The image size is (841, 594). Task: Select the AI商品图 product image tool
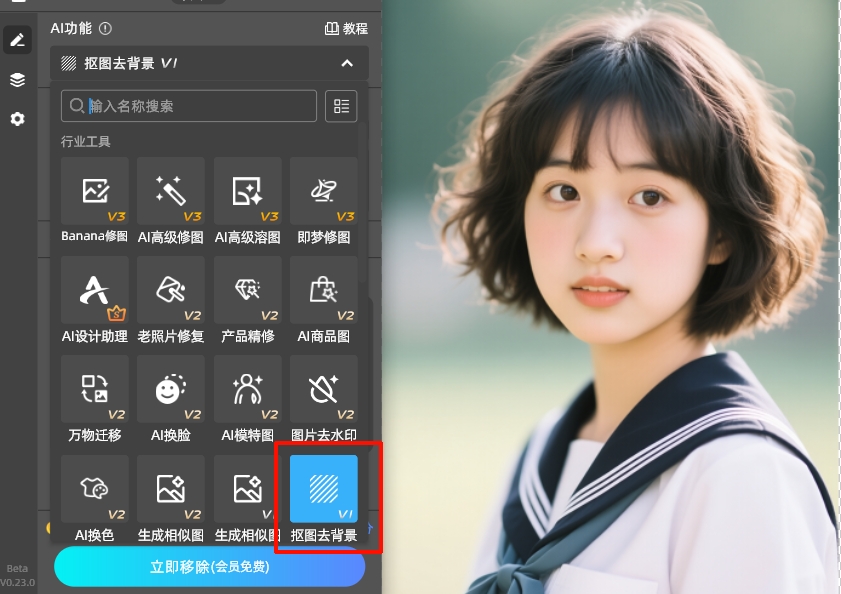[324, 290]
